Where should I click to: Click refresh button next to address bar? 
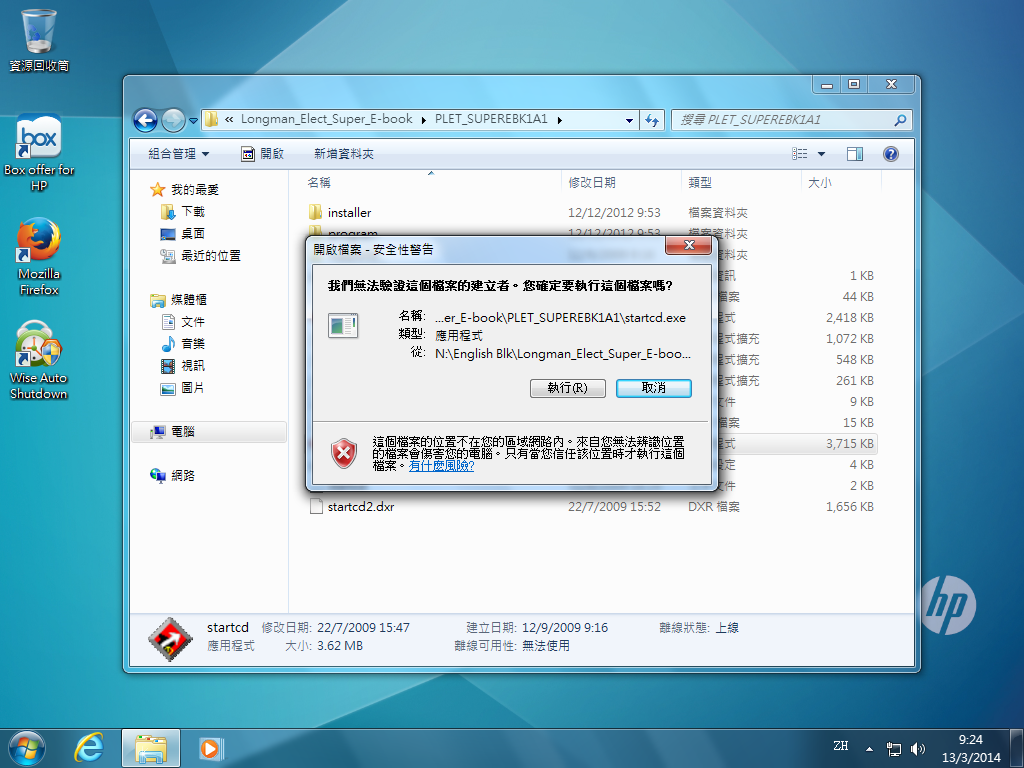tap(652, 120)
